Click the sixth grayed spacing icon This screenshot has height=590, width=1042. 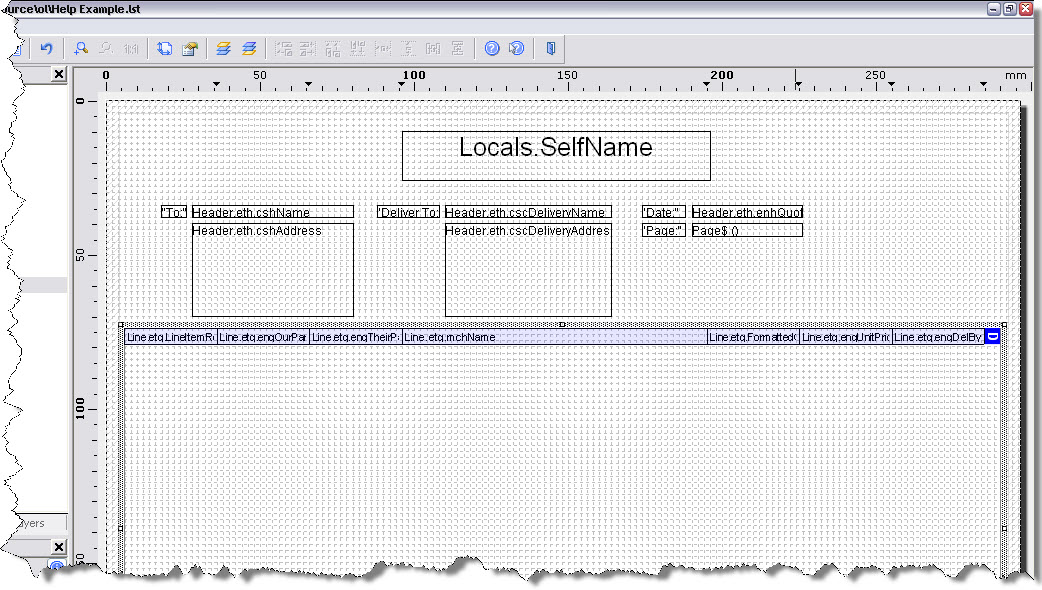pos(408,49)
